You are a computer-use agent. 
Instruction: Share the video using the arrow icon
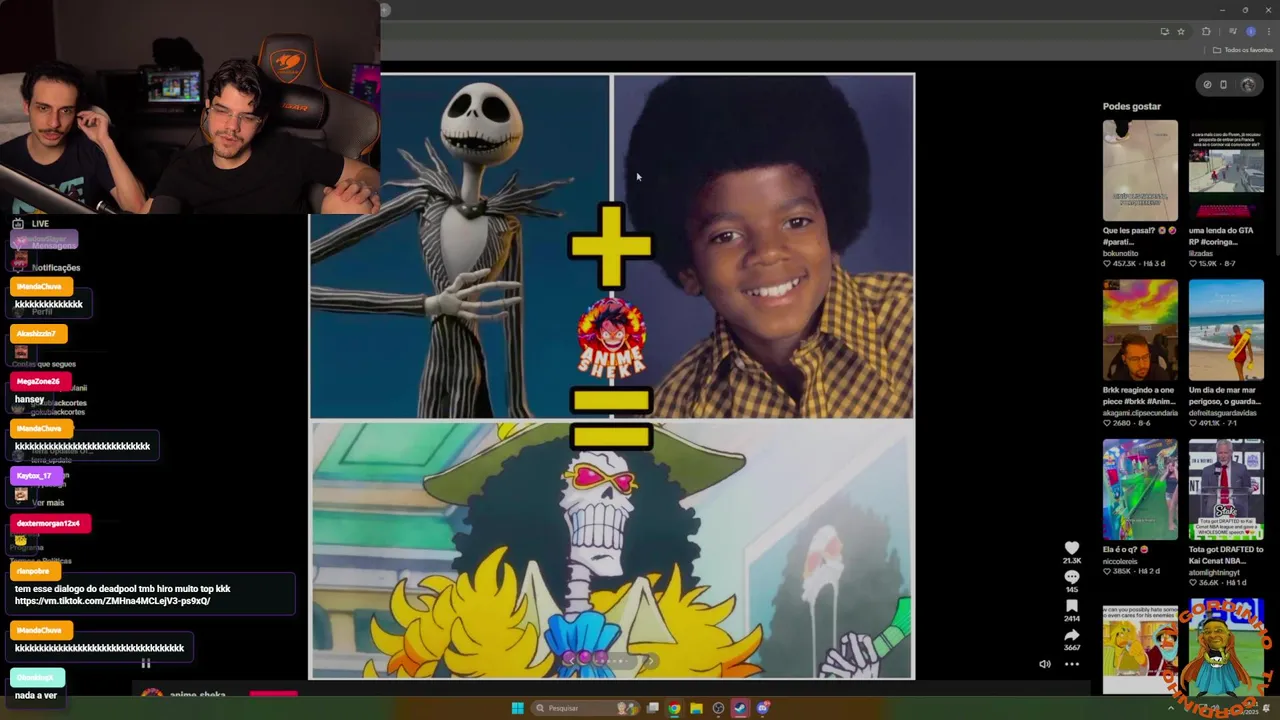click(x=1072, y=635)
